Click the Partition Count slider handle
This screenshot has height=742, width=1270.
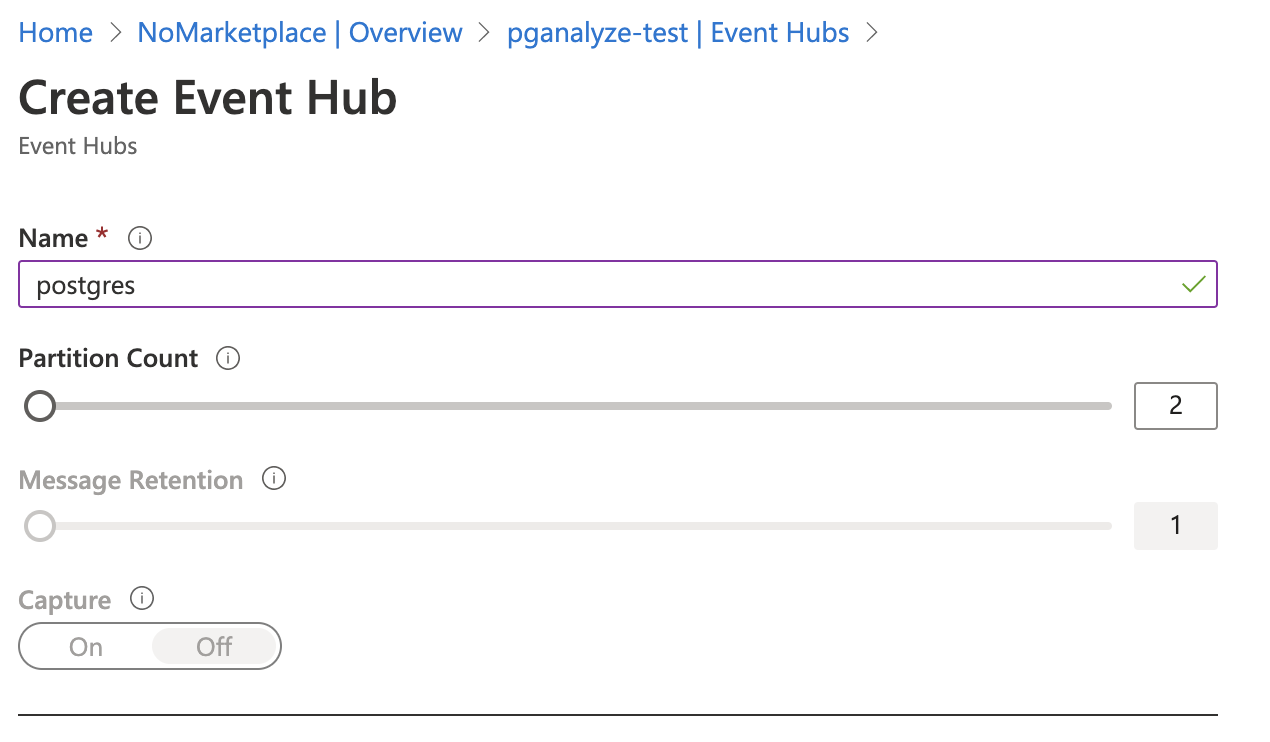pos(40,406)
